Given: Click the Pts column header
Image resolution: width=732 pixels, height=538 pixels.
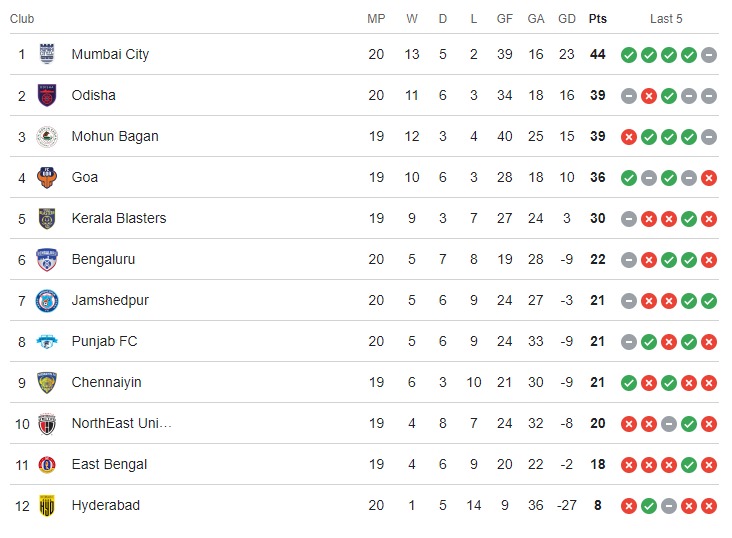Looking at the screenshot, I should [598, 19].
